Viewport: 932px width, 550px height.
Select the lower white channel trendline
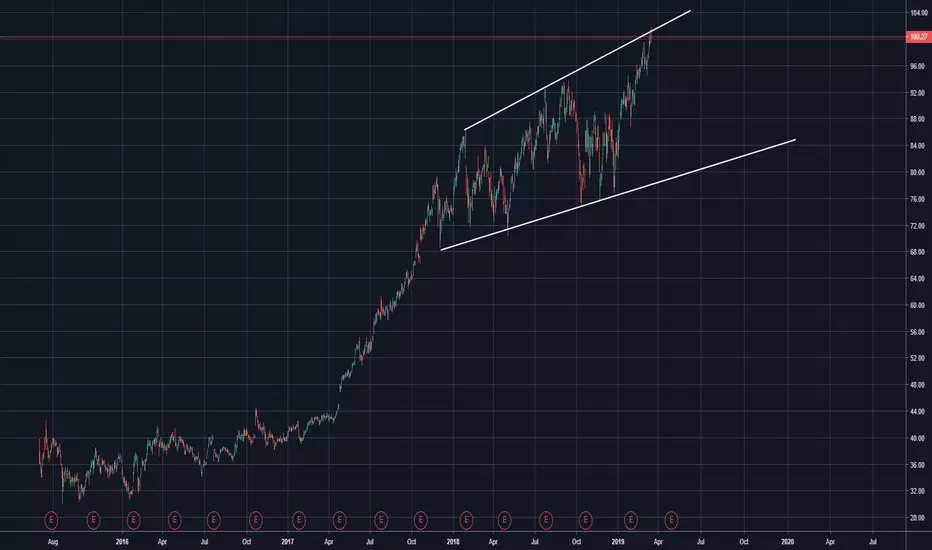point(618,195)
